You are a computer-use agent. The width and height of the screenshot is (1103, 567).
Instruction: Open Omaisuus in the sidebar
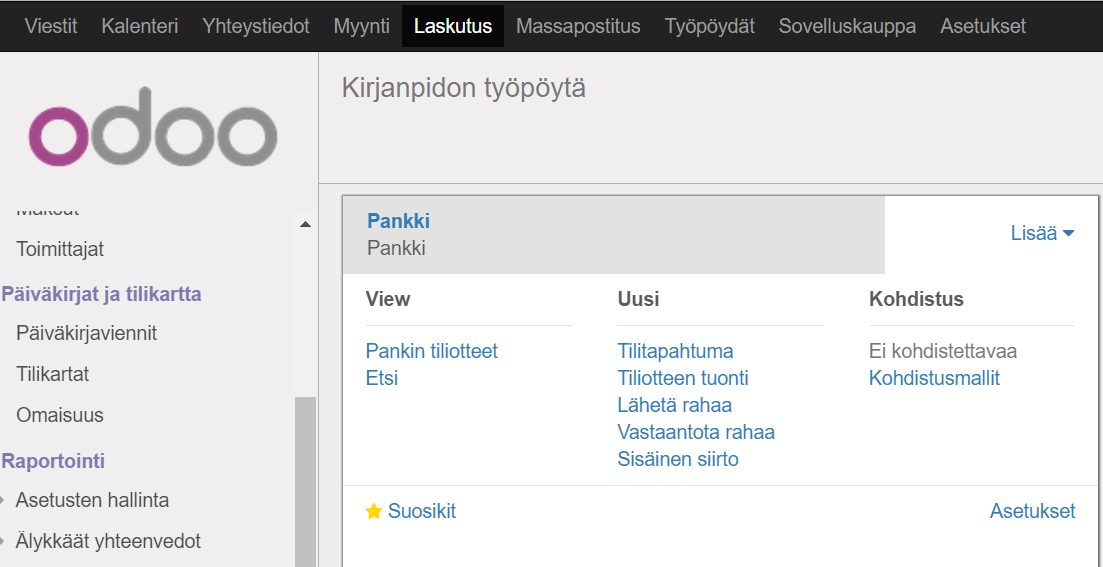[60, 415]
